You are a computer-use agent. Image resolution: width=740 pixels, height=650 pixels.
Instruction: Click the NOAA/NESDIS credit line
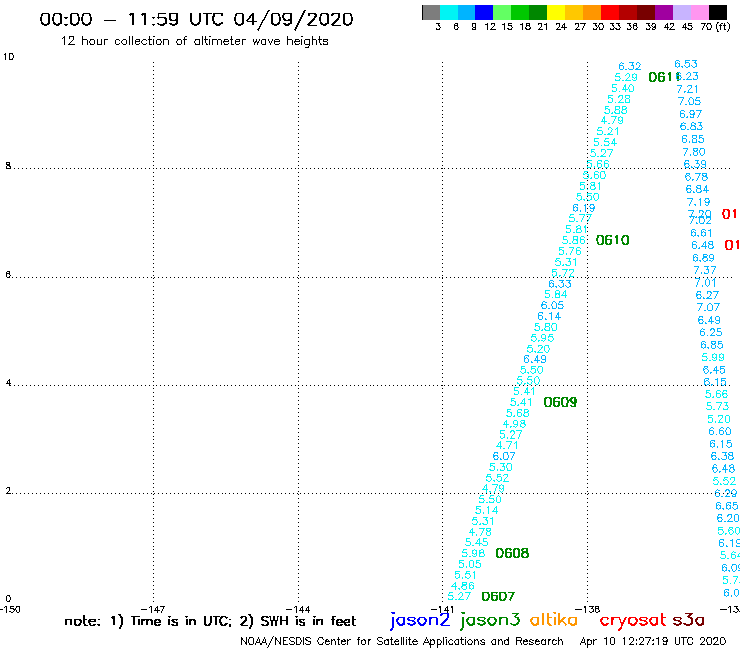coord(402,641)
